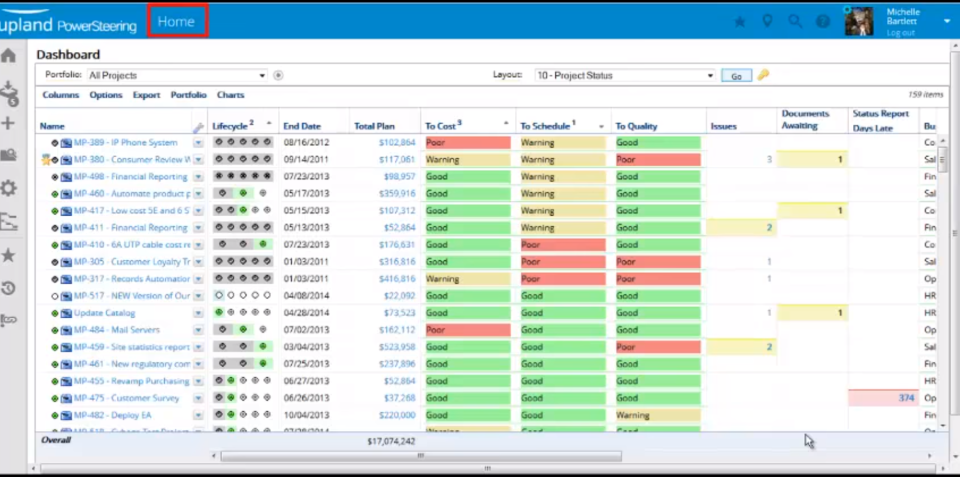Click the settings gear in left sidebar
Viewport: 960px width, 477px height.
point(8,188)
